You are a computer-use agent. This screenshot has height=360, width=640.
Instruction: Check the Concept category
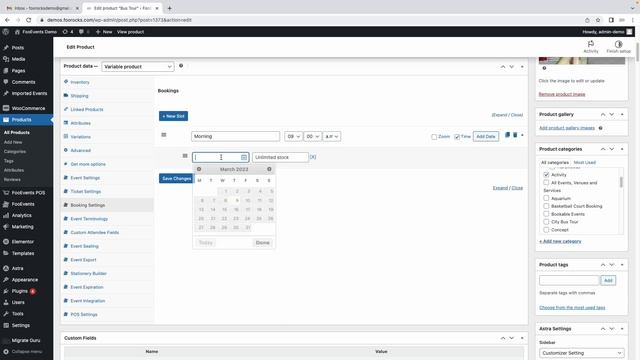(x=546, y=229)
